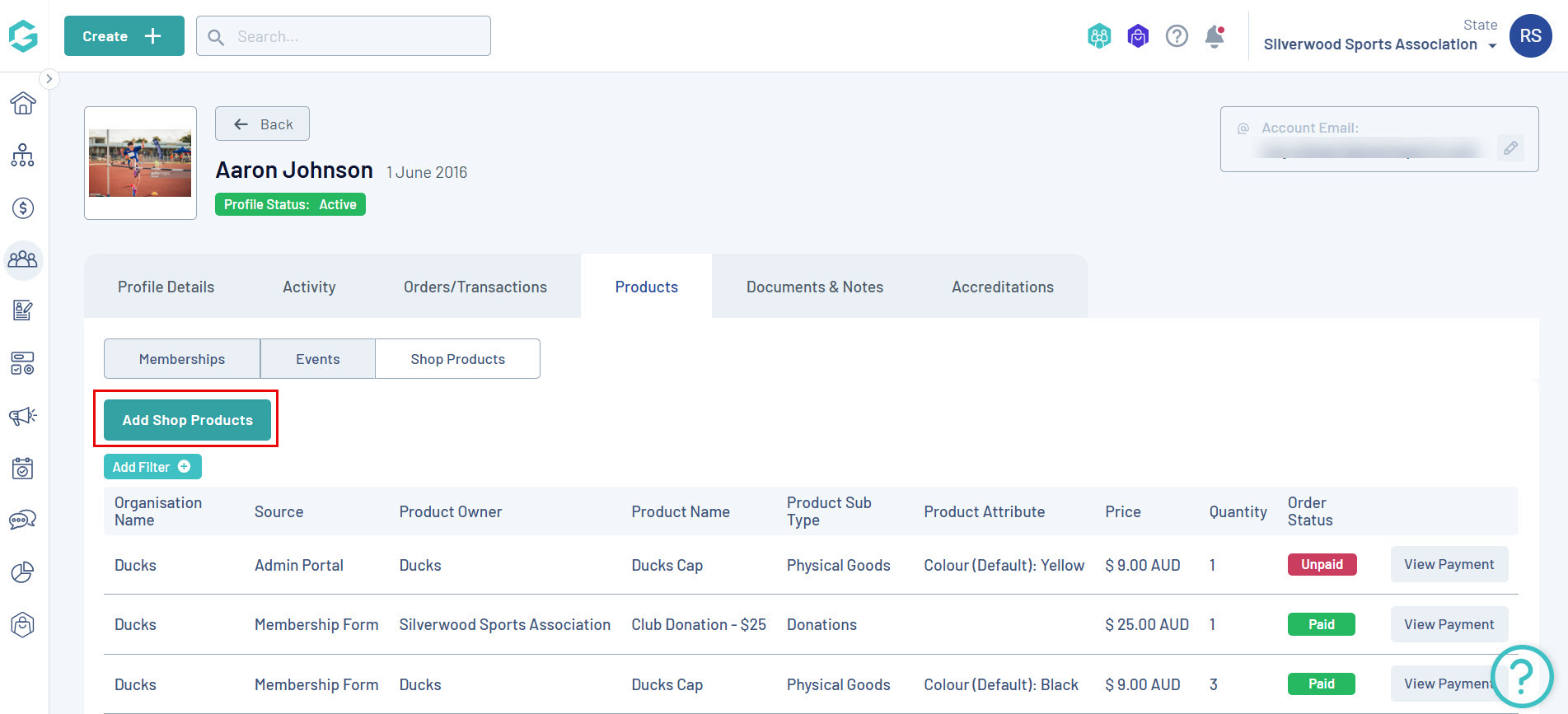Click the pie chart reports icon
This screenshot has height=714, width=1568.
coord(23,572)
